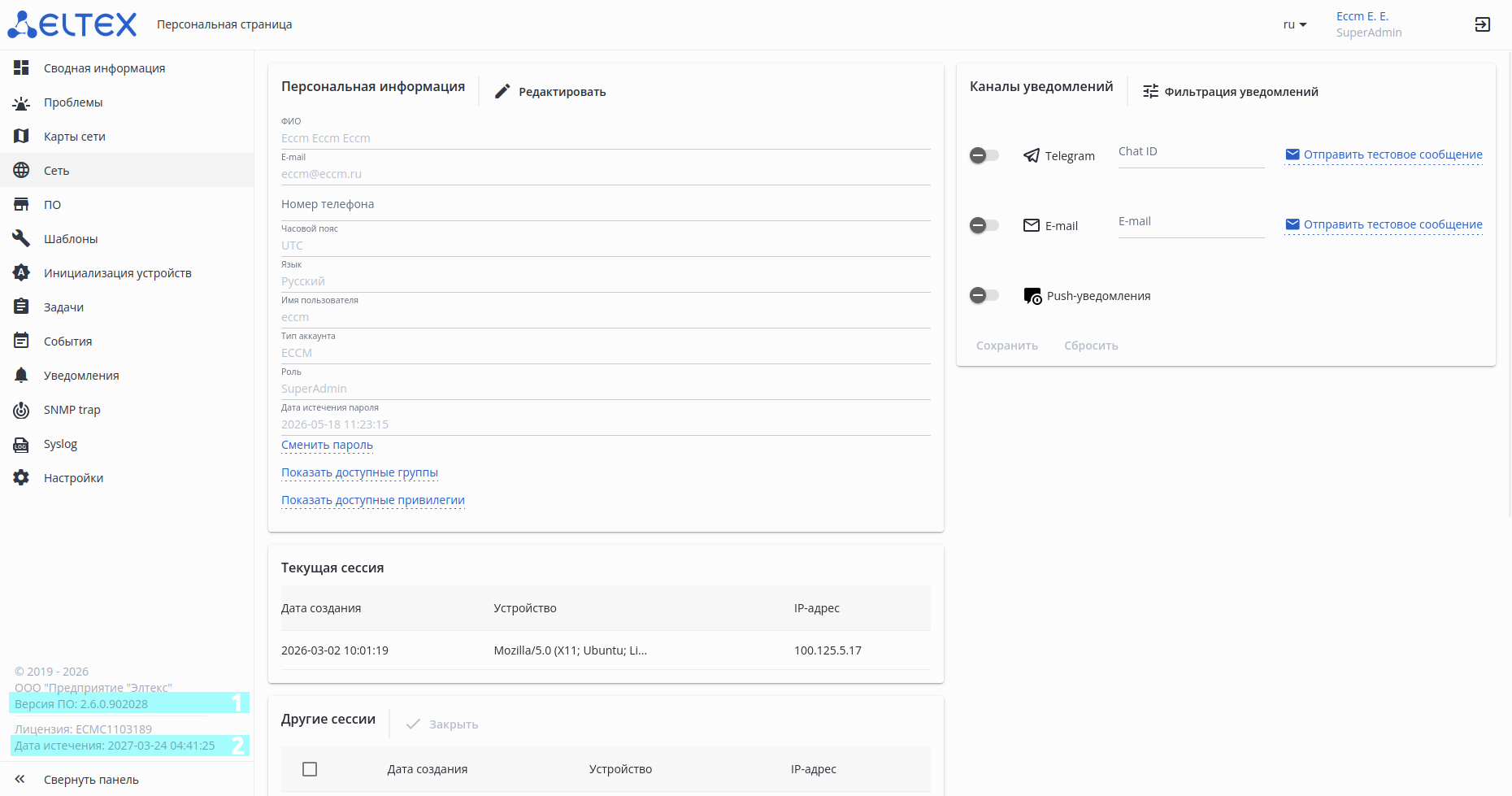
Task: Open Network maps via map icon
Action: click(x=21, y=137)
